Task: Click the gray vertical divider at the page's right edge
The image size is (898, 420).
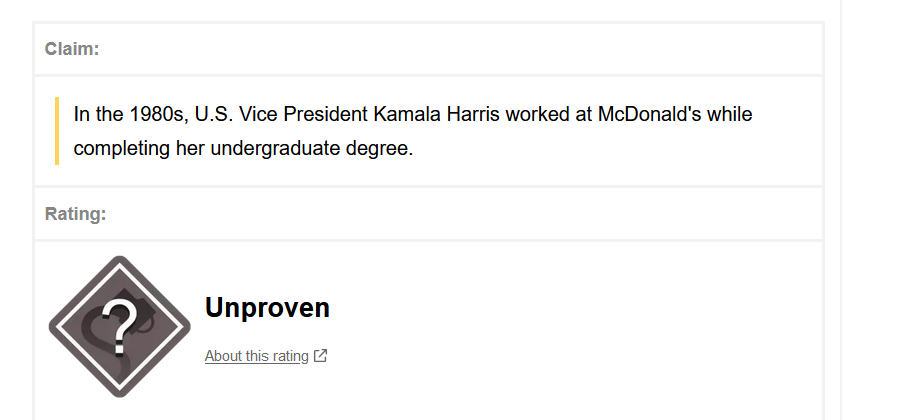Action: 840,210
